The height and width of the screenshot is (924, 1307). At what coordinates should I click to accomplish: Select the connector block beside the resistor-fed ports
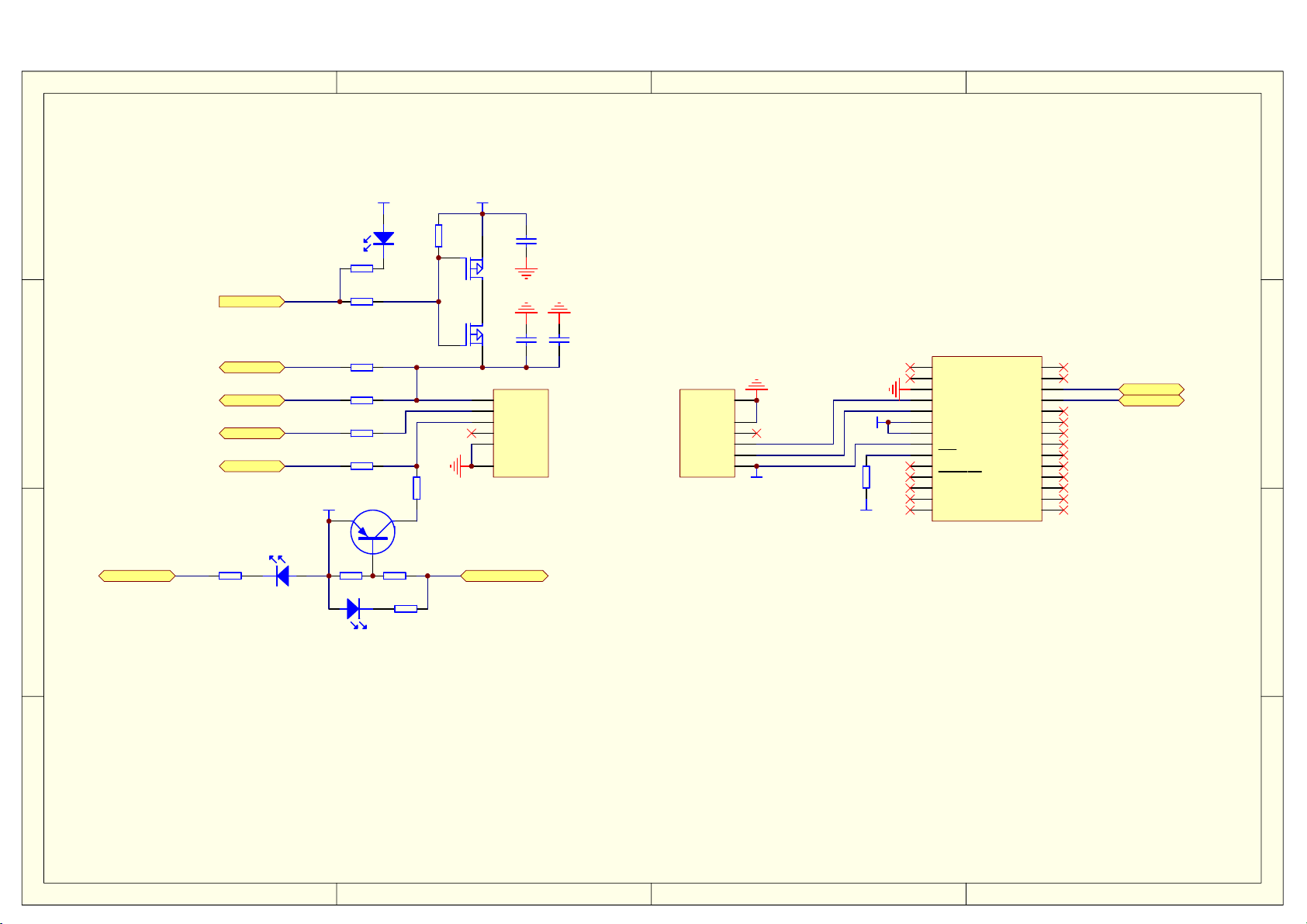520,433
